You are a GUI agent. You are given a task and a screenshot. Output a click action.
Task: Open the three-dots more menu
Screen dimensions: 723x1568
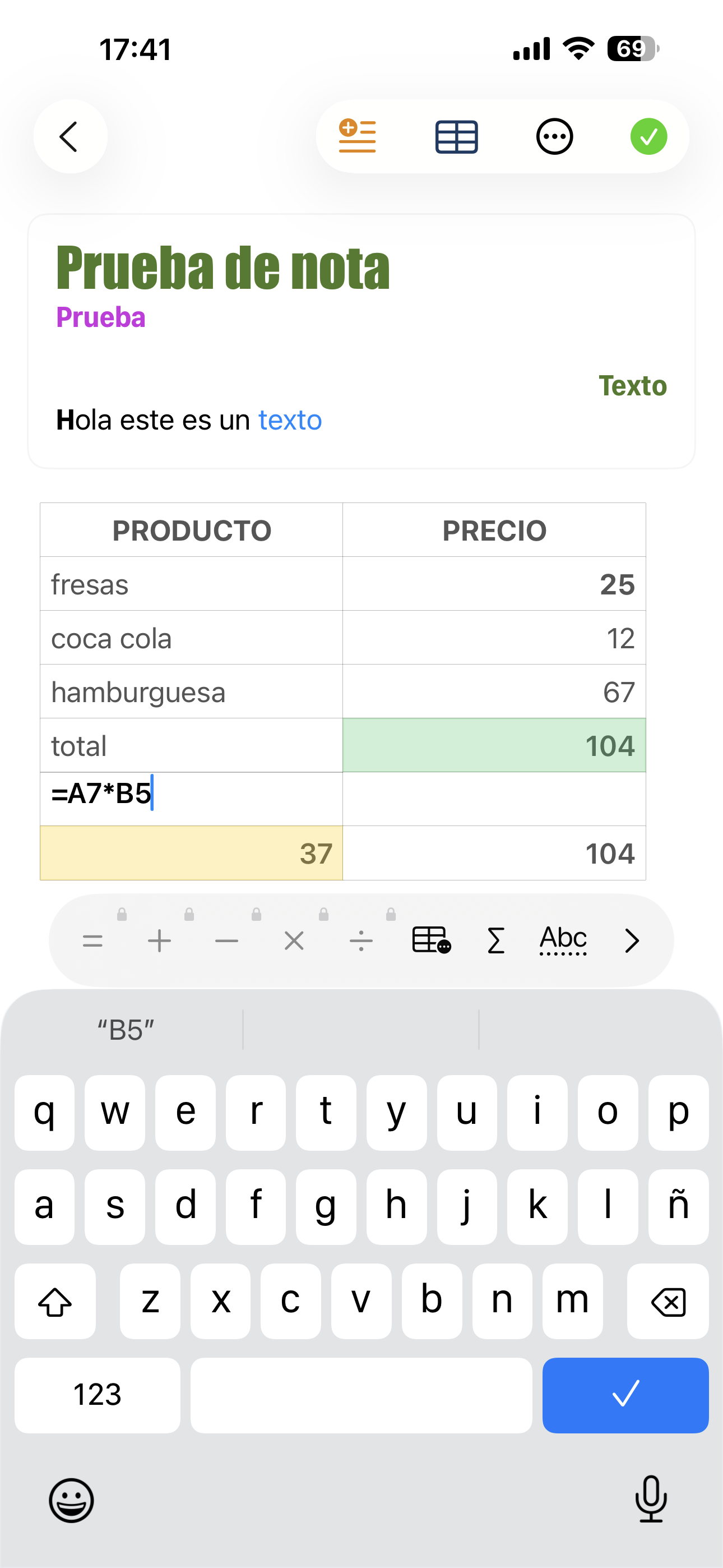554,136
